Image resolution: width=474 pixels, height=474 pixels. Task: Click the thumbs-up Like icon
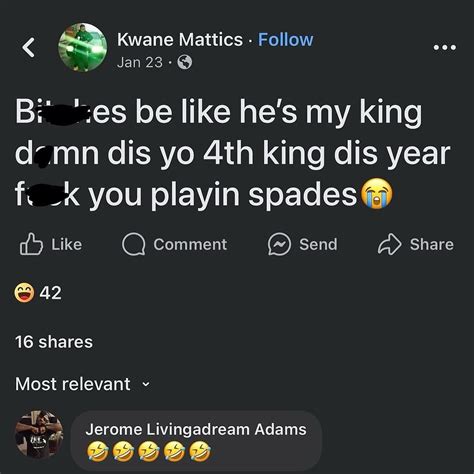pos(31,244)
